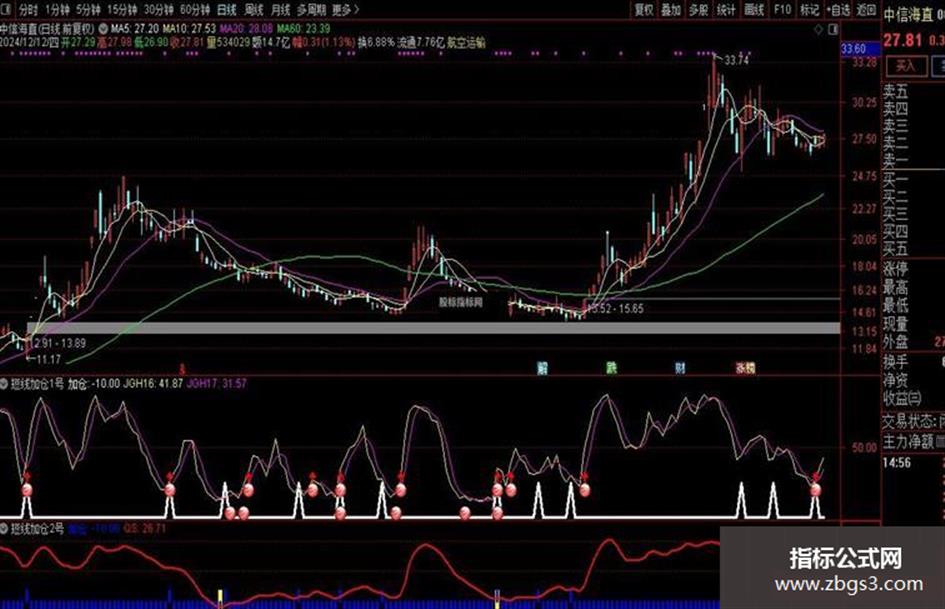
Task: Click the 叠加 overlay button
Action: tap(671, 10)
